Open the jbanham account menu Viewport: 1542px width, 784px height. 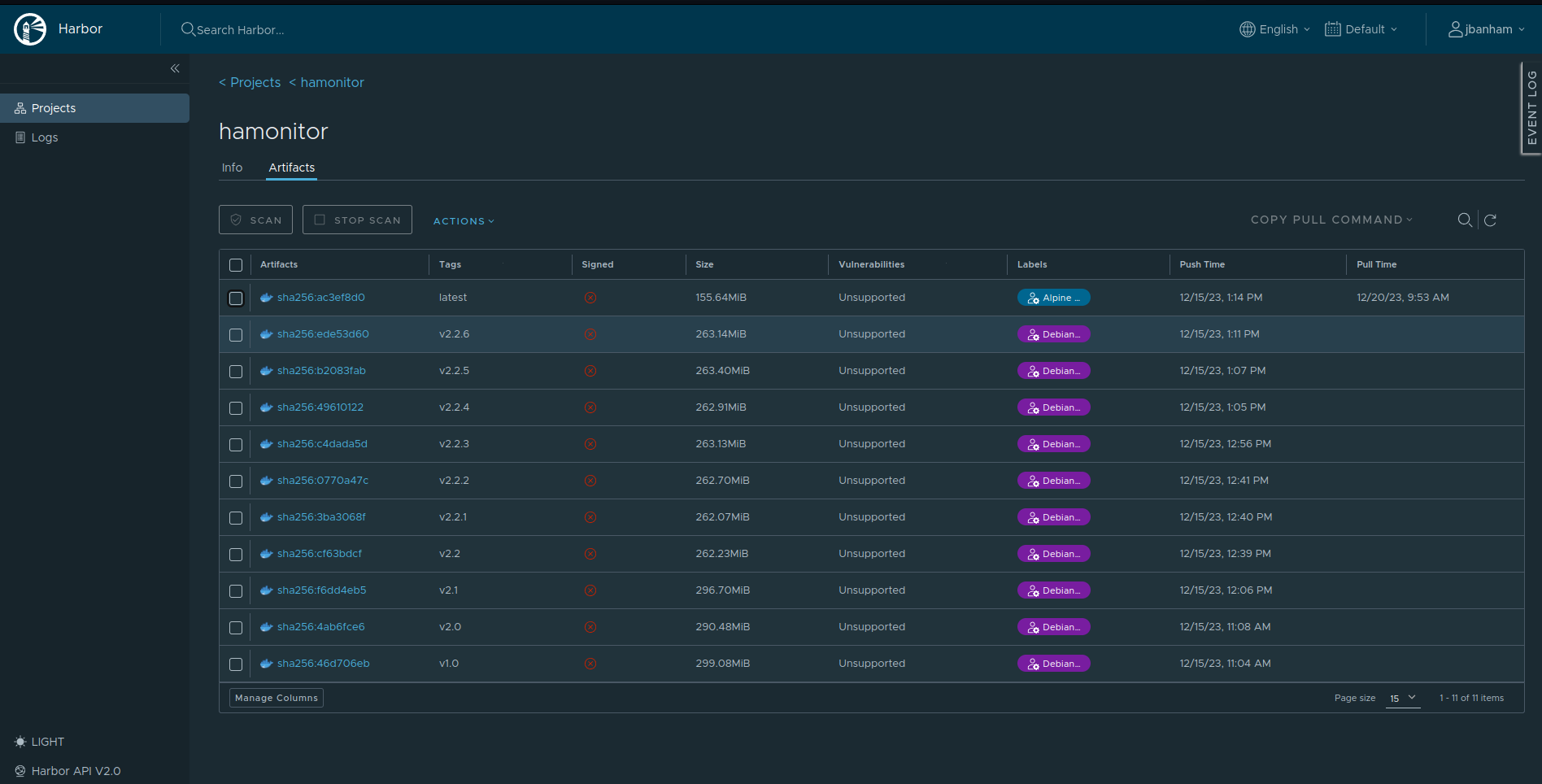click(1487, 29)
